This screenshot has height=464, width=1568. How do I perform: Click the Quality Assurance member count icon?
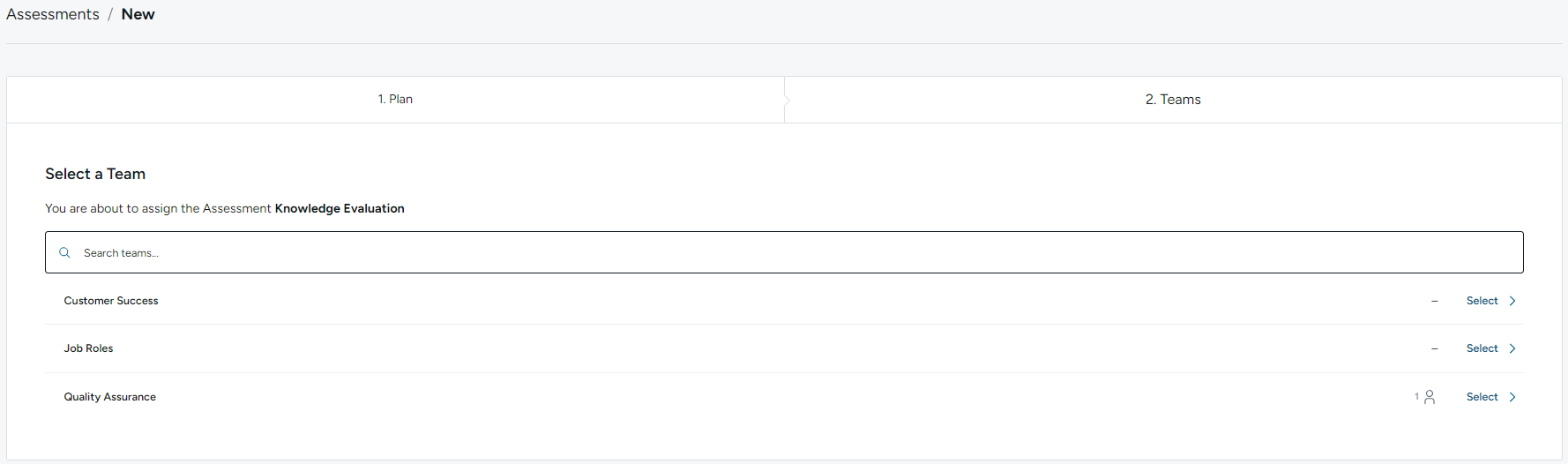[x=1430, y=397]
